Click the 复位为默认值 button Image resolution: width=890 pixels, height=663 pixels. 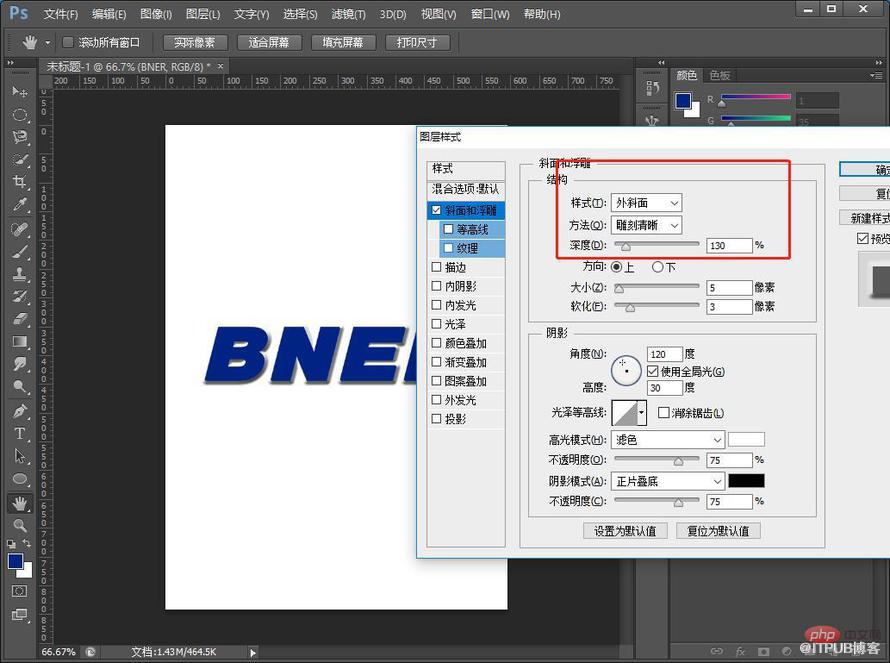click(718, 531)
